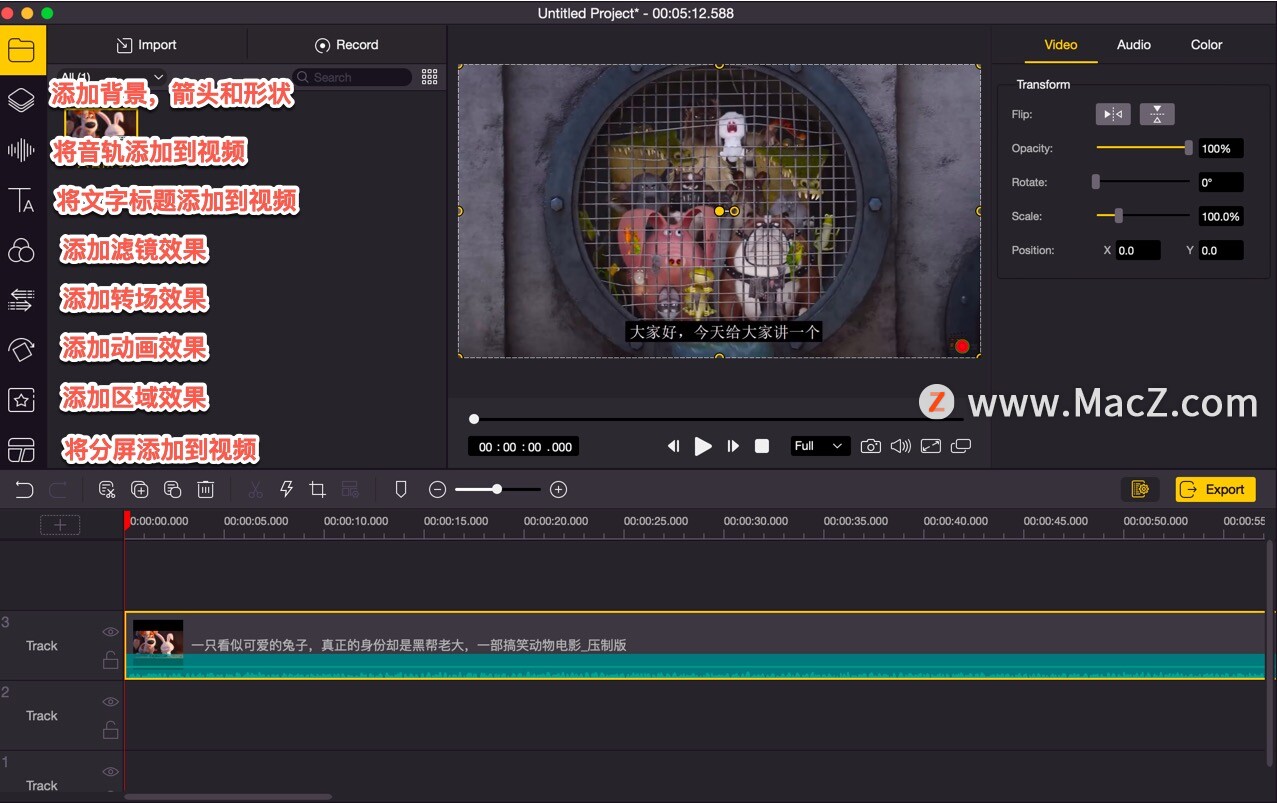Open the Animation sidebar panel
The width and height of the screenshot is (1277, 803).
coord(21,349)
